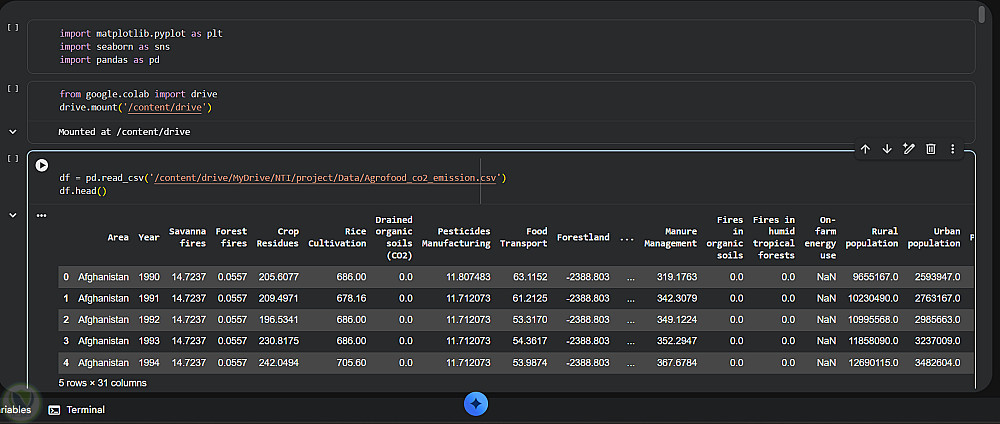Click execution bracket of imports cell

coord(12,27)
